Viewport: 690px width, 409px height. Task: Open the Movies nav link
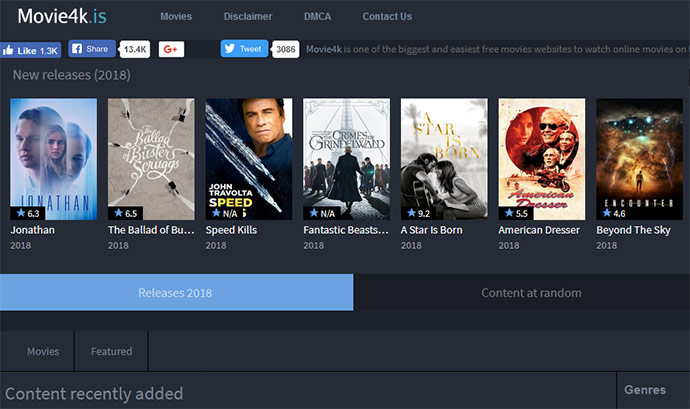coord(176,17)
